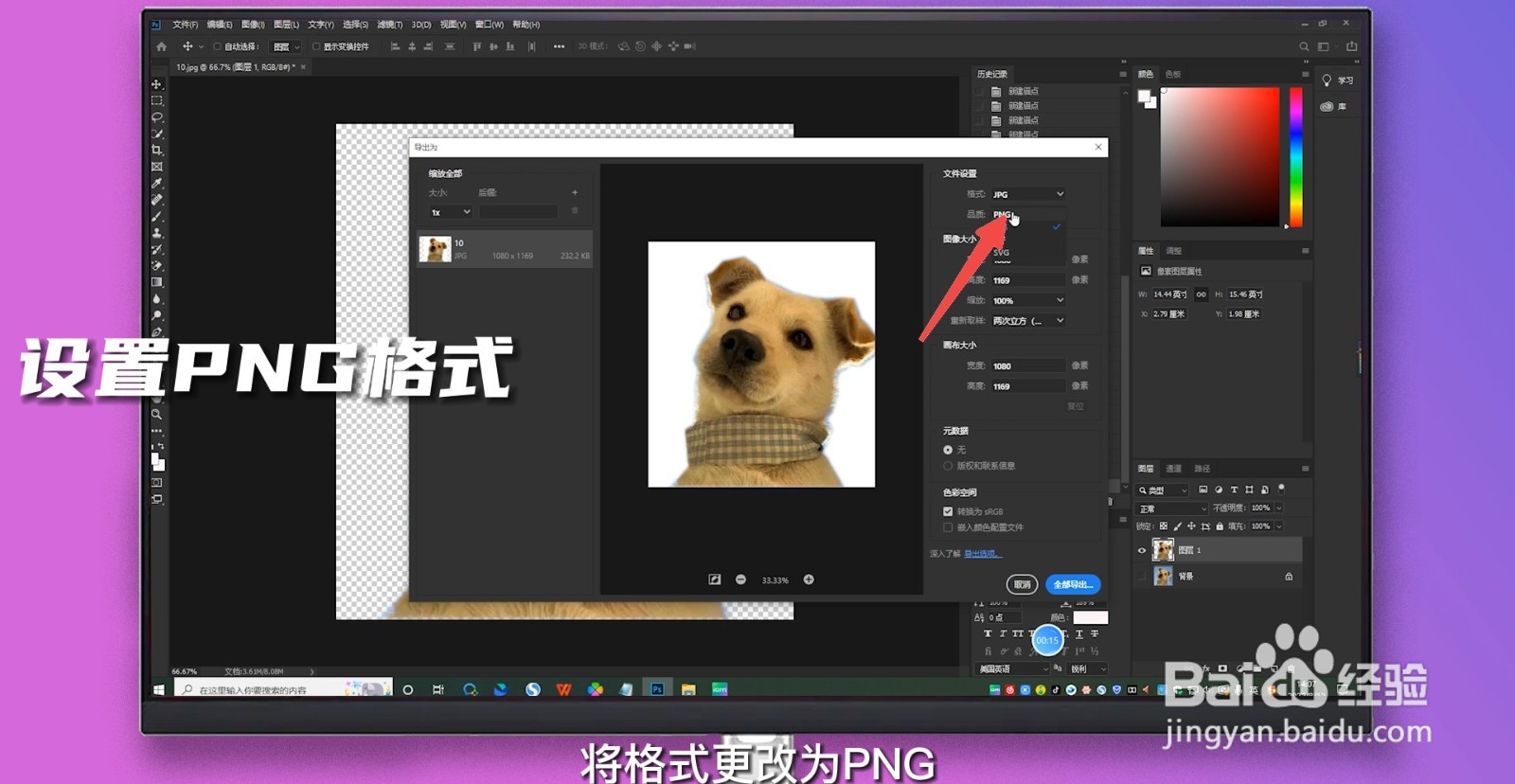Open the 缩放 100% dropdown
Screen dimensions: 1515x784
coord(1028,300)
